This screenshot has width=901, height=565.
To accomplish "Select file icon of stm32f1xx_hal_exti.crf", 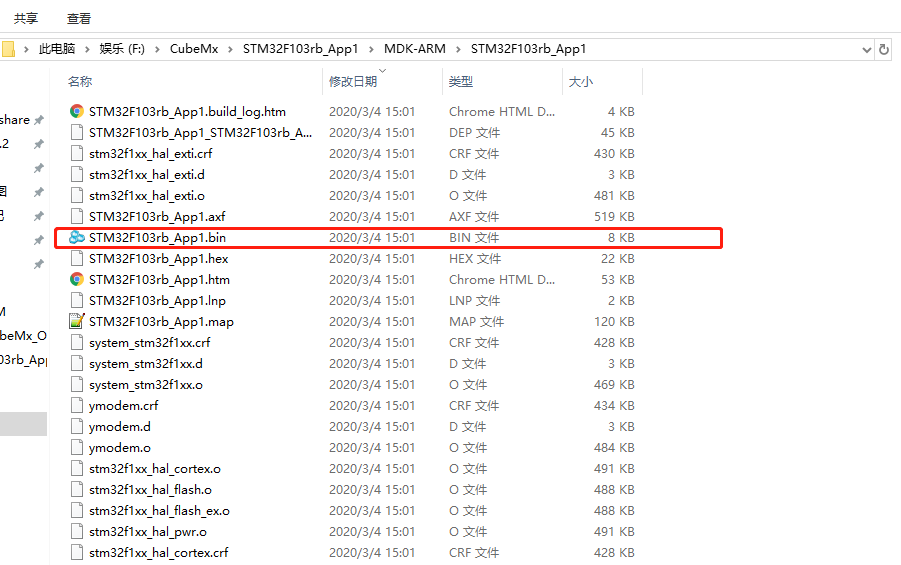I will (x=76, y=153).
